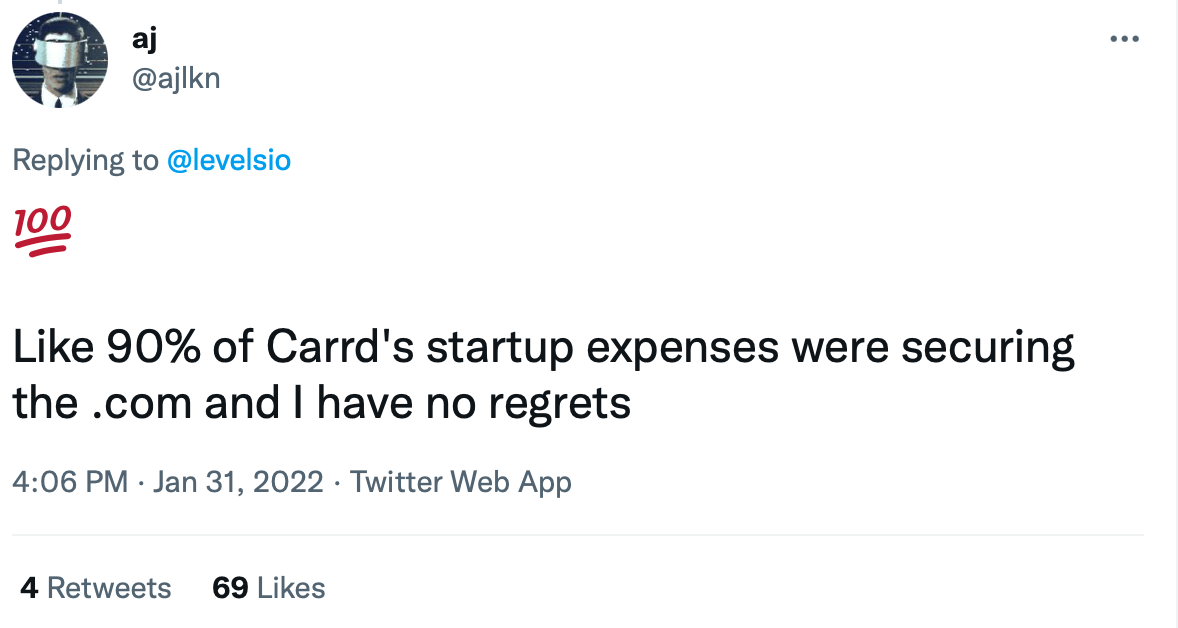Open the three-dot more options menu
The width and height of the screenshot is (1178, 628).
(1124, 39)
